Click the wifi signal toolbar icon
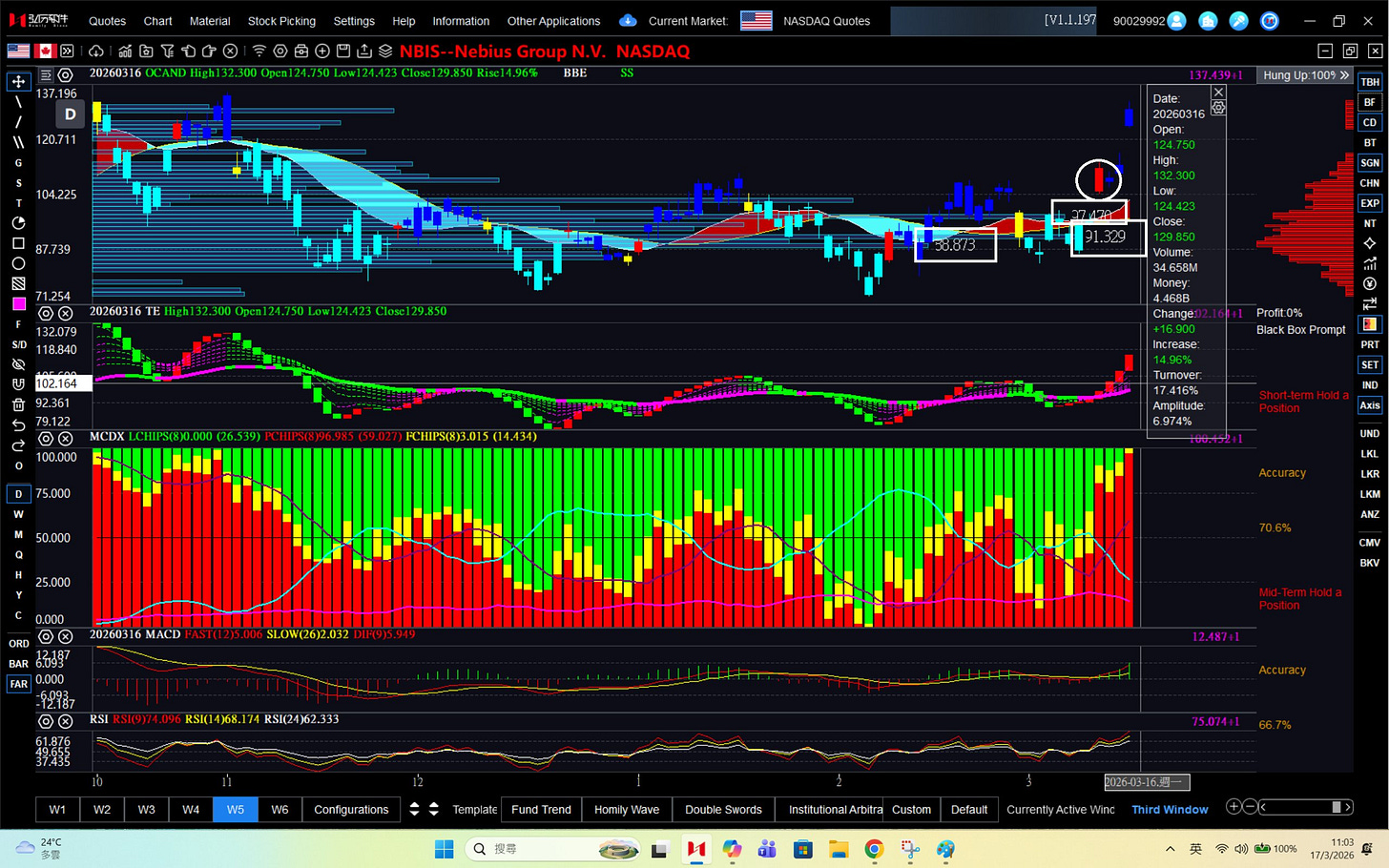This screenshot has width=1389, height=868. pyautogui.click(x=259, y=51)
